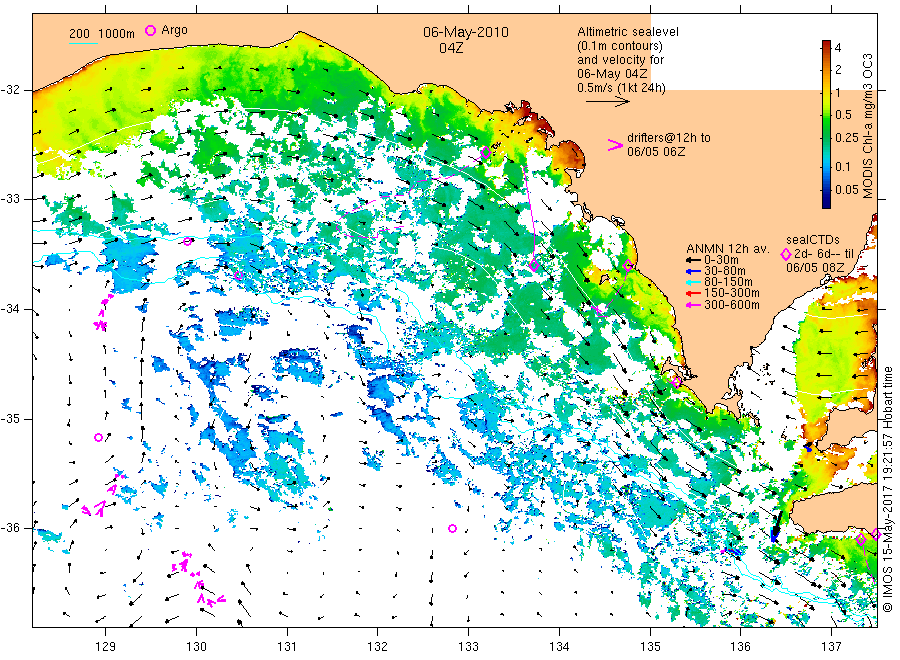The height and width of the screenshot is (660, 900).
Task: Click the blue 30-80m legend arrow
Action: click(693, 271)
